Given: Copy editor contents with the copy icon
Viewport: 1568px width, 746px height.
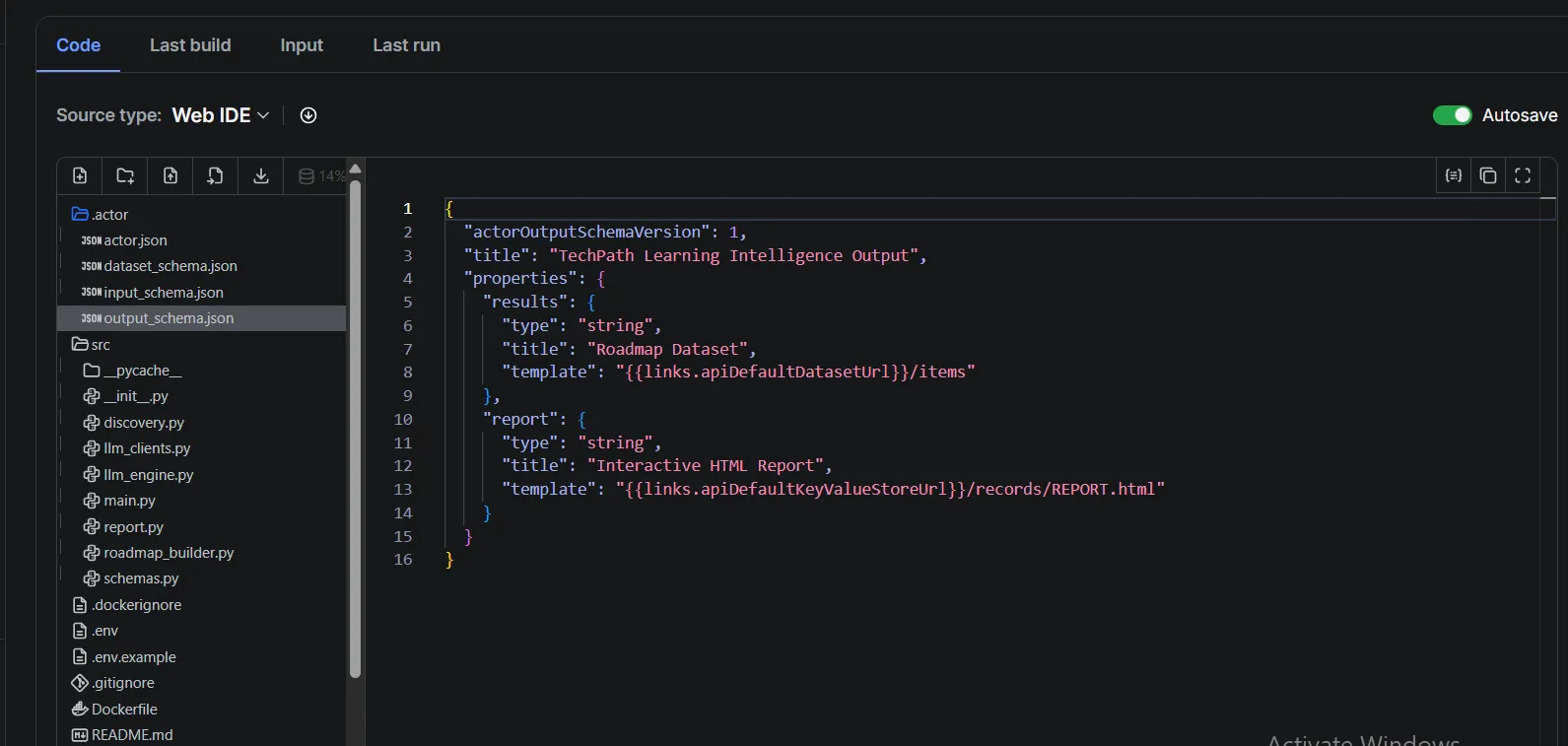Looking at the screenshot, I should click(x=1488, y=175).
